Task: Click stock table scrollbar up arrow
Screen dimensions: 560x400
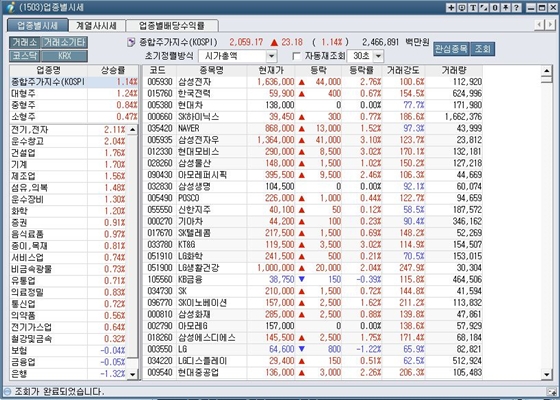Action: [547, 70]
